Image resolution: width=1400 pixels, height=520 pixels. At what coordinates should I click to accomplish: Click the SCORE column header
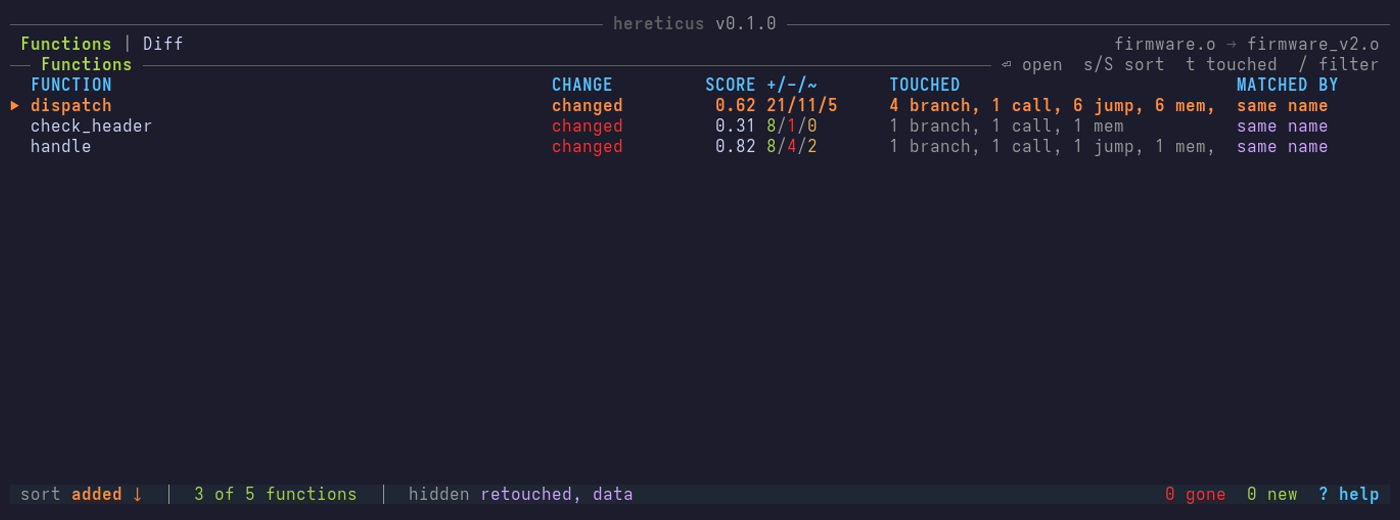click(730, 85)
